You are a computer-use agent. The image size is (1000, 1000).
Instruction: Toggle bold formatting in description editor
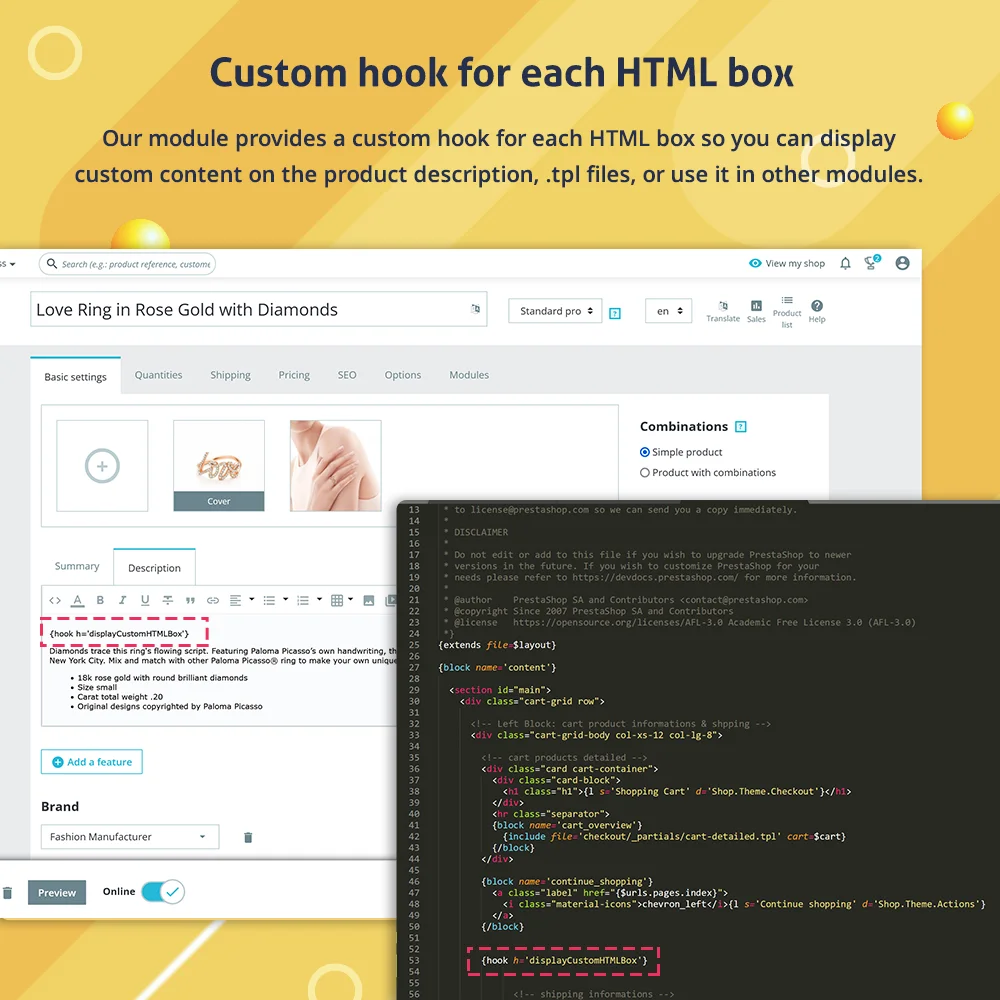coord(100,600)
